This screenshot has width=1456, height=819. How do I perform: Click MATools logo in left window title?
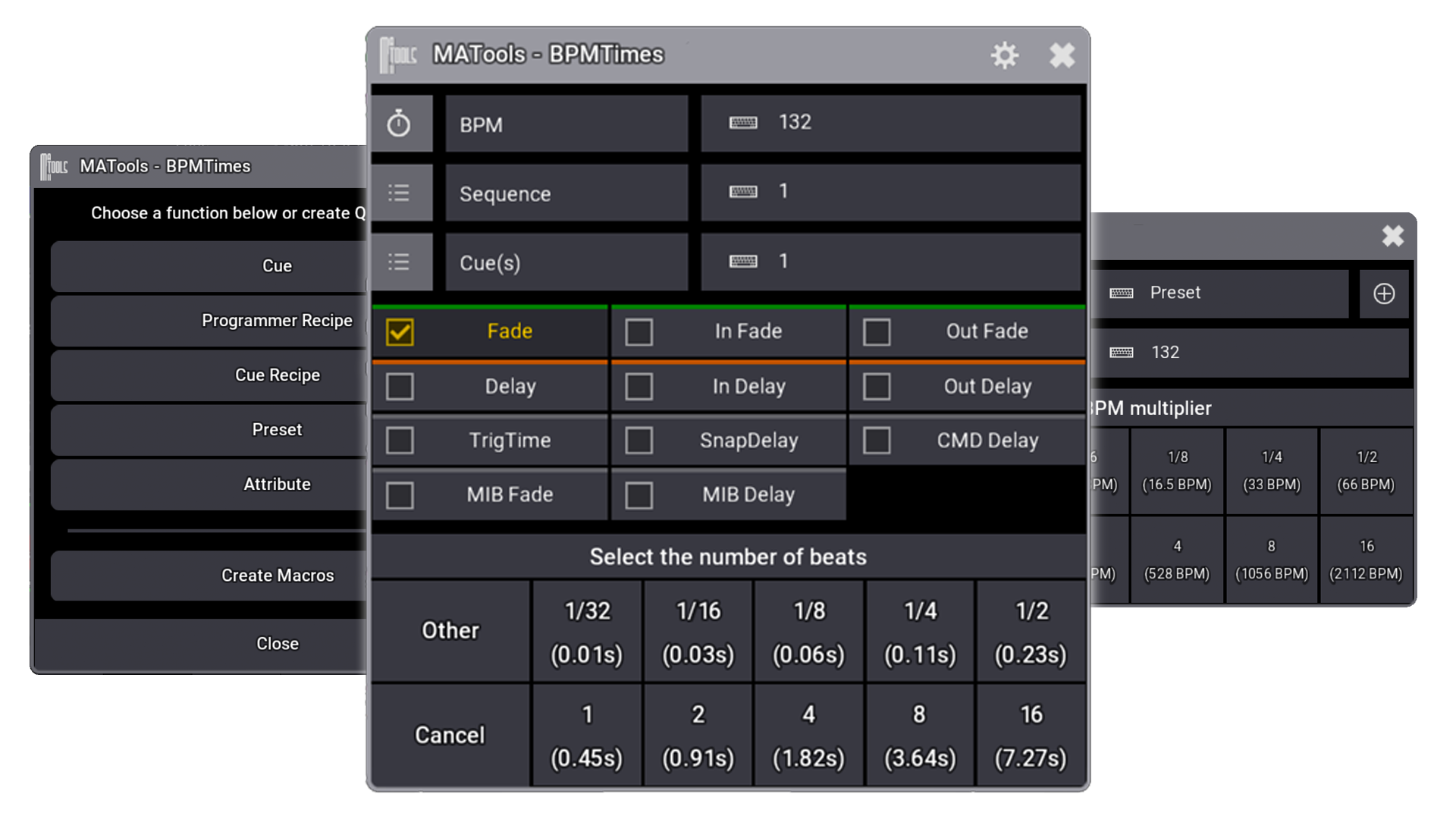[54, 166]
